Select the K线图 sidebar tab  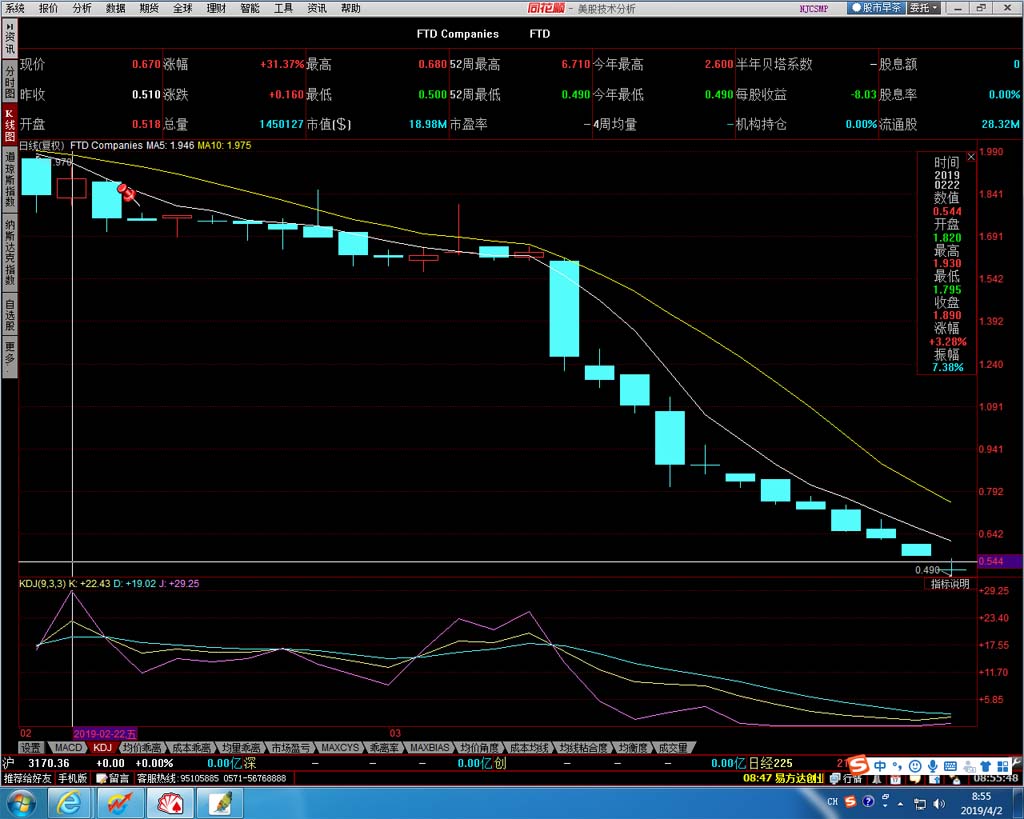pyautogui.click(x=9, y=125)
